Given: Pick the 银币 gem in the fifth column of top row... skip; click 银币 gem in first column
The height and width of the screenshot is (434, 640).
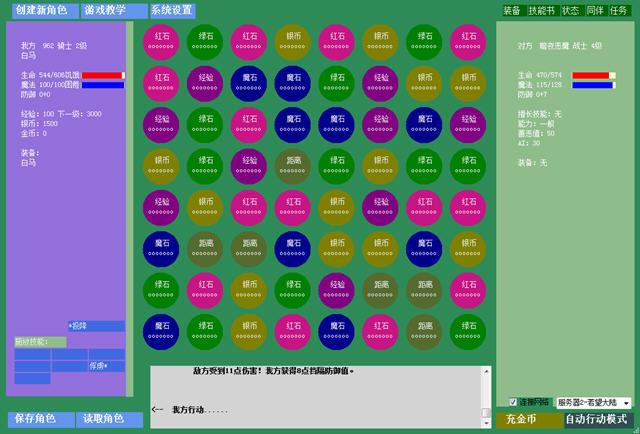Looking at the screenshot, I should coord(160,162).
